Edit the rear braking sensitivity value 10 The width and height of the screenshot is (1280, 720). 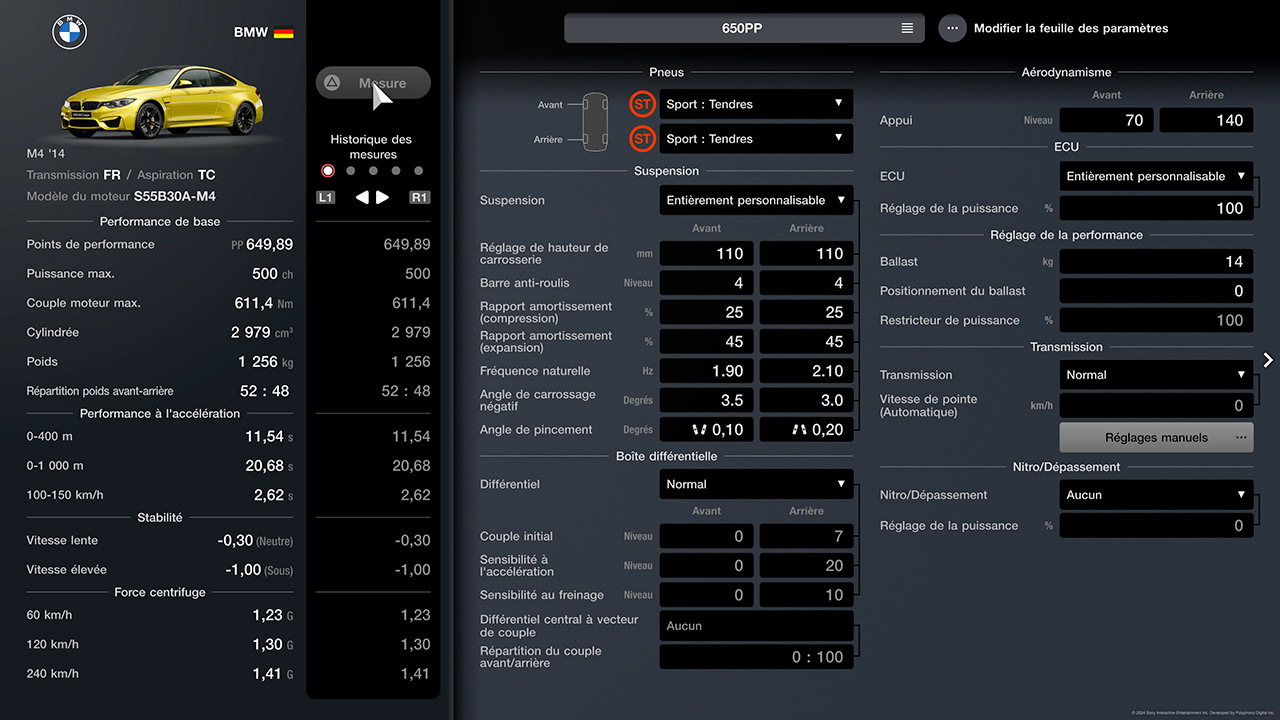tap(806, 595)
